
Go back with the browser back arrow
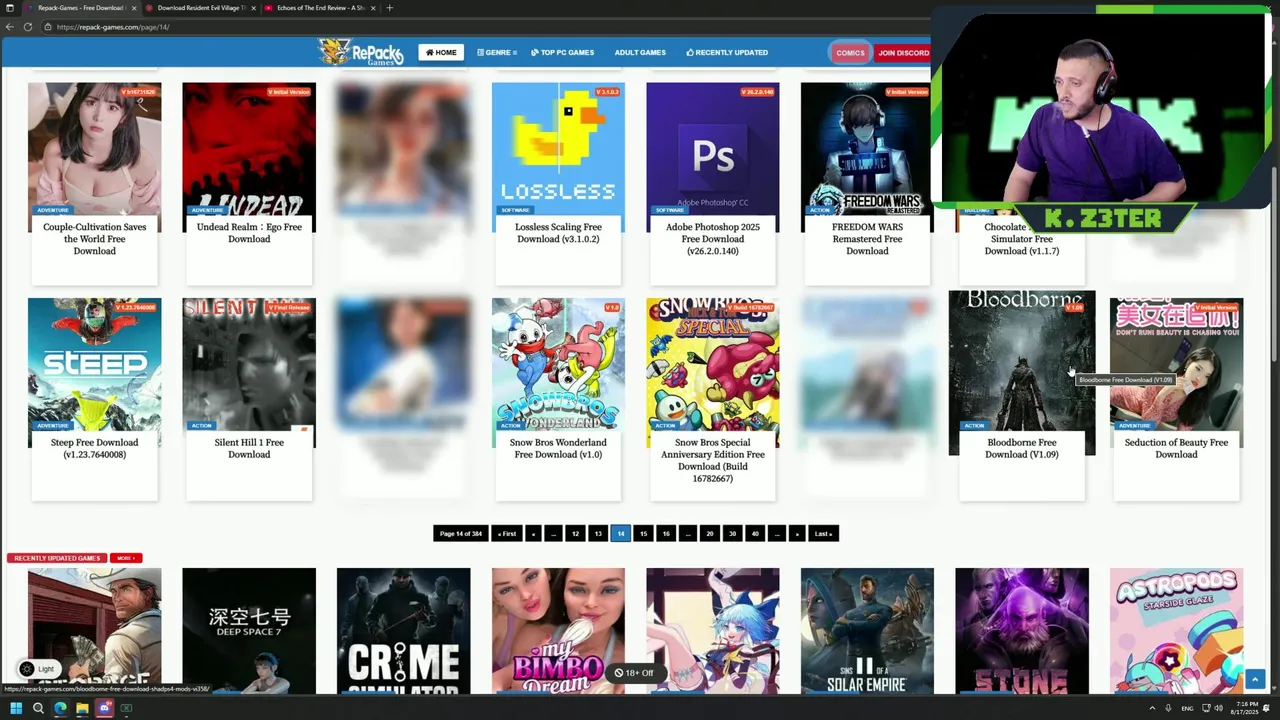click(10, 27)
